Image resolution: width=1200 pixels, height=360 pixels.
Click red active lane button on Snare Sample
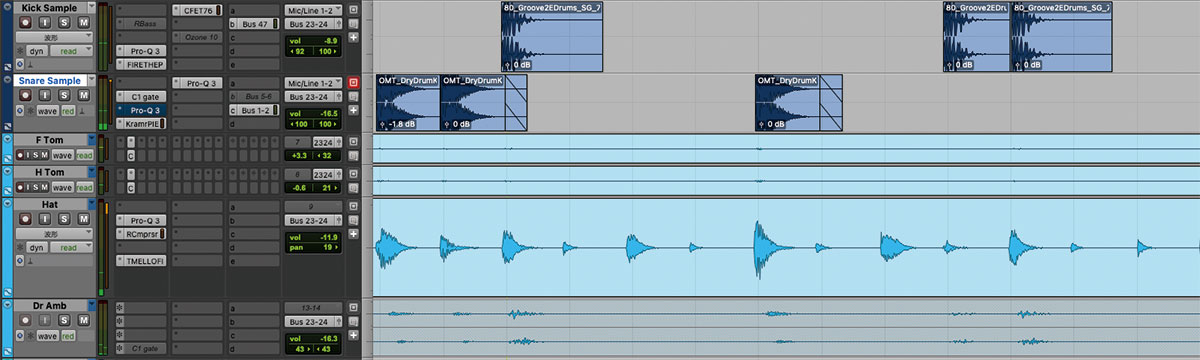coord(353,83)
